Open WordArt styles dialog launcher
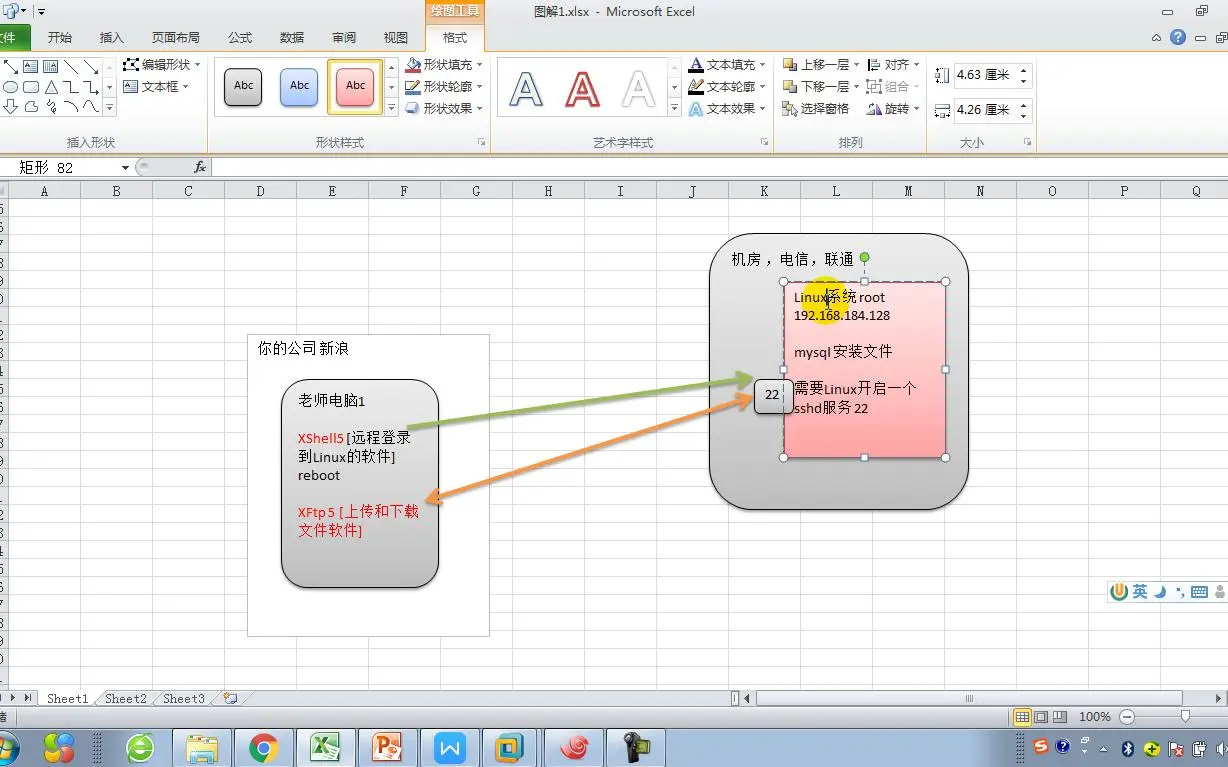The image size is (1228, 767). [764, 142]
